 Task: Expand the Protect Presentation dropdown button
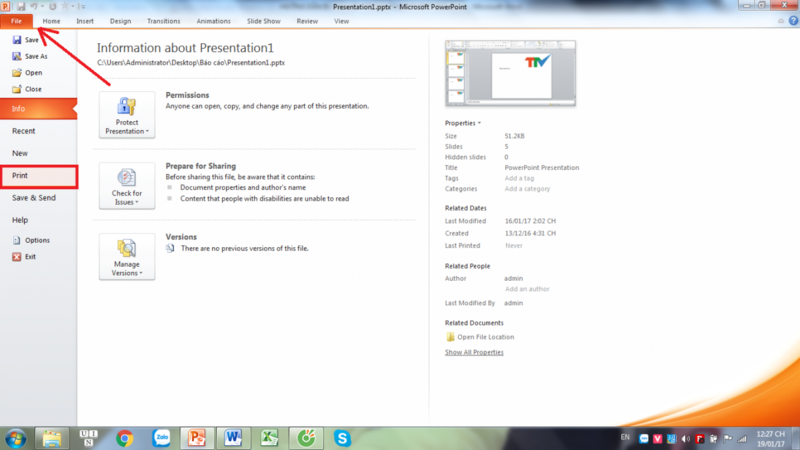coord(127,115)
